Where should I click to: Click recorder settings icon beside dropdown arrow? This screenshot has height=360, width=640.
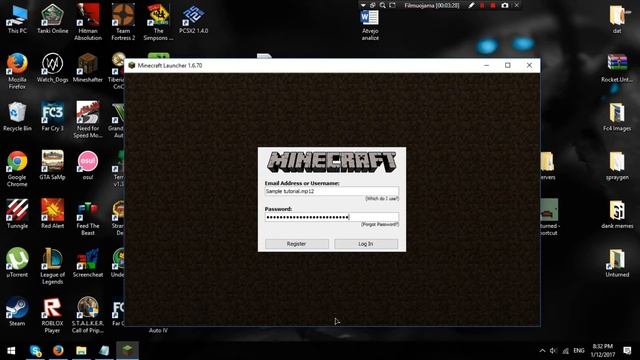click(x=373, y=5)
